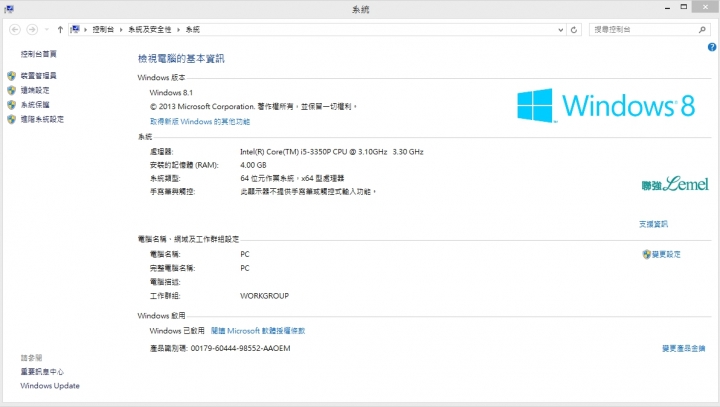Expand the chevron after the computer icon
720x407 pixels.
(85, 30)
